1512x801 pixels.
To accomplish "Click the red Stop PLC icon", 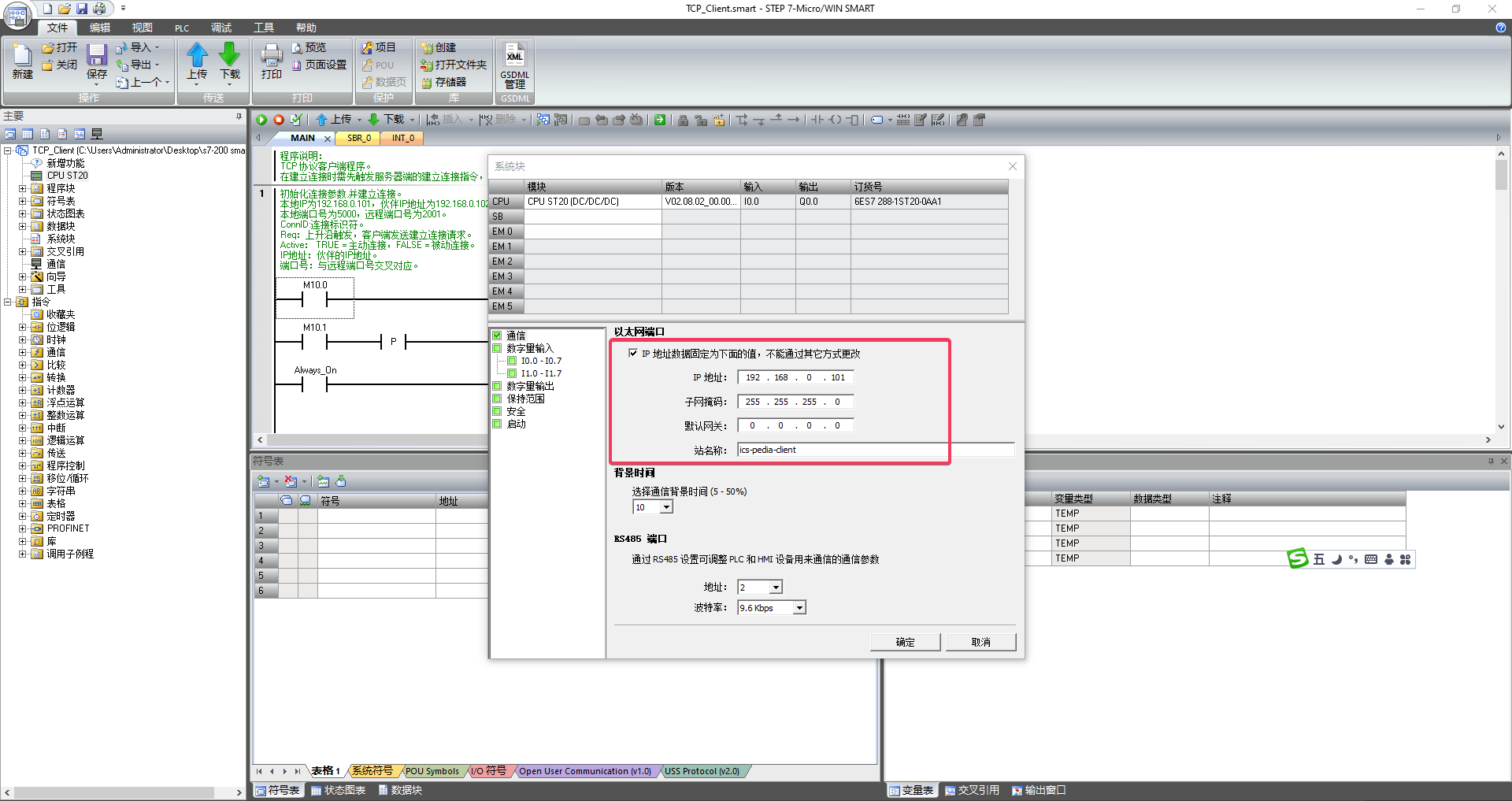I will [279, 120].
